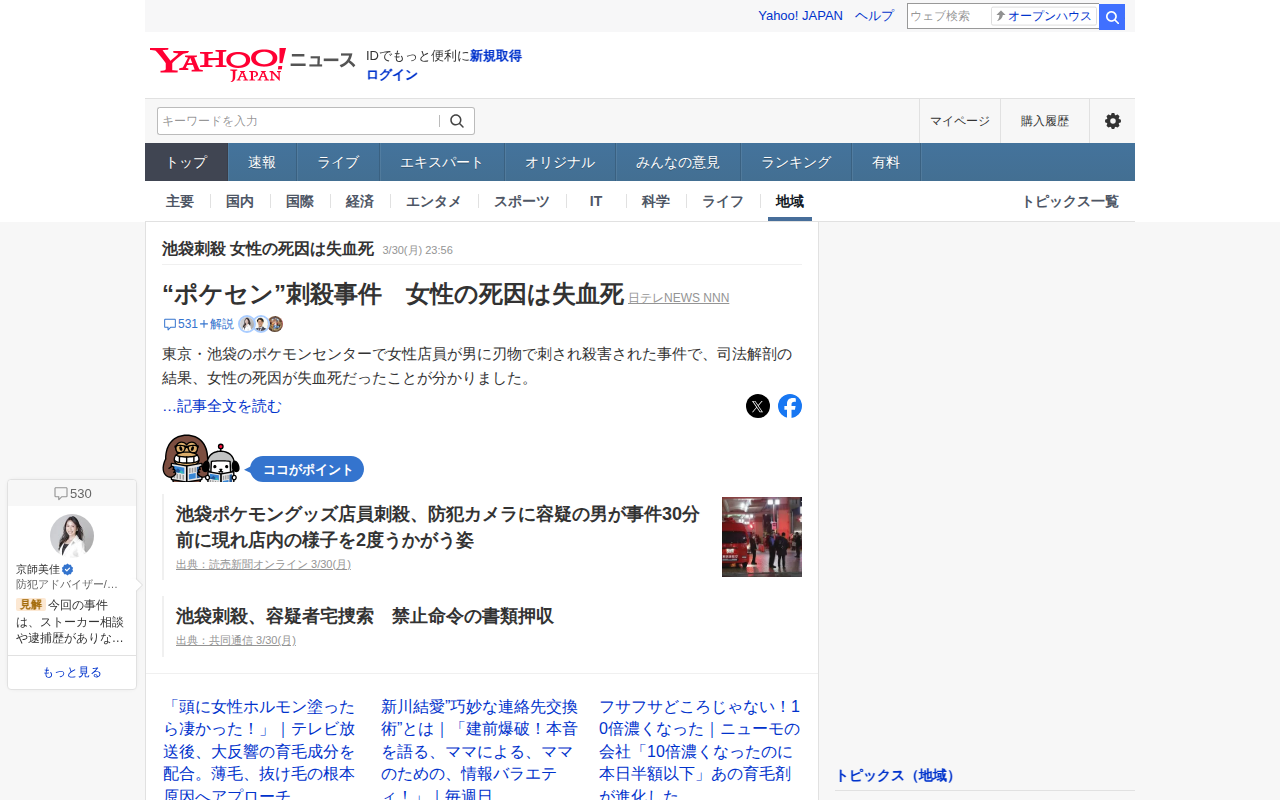The height and width of the screenshot is (800, 1280).
Task: Focus the ウェブ検索 input field
Action: [948, 16]
